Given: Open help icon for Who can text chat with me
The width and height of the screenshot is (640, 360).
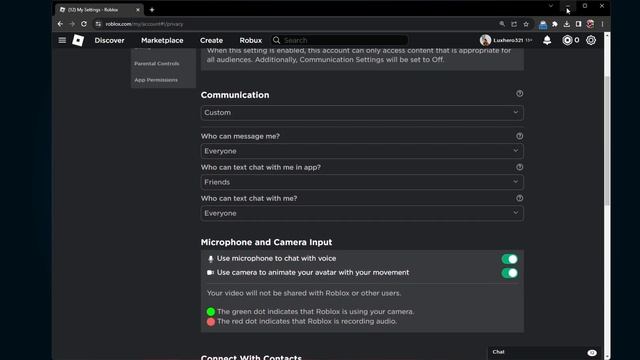Looking at the screenshot, I should point(519,198).
